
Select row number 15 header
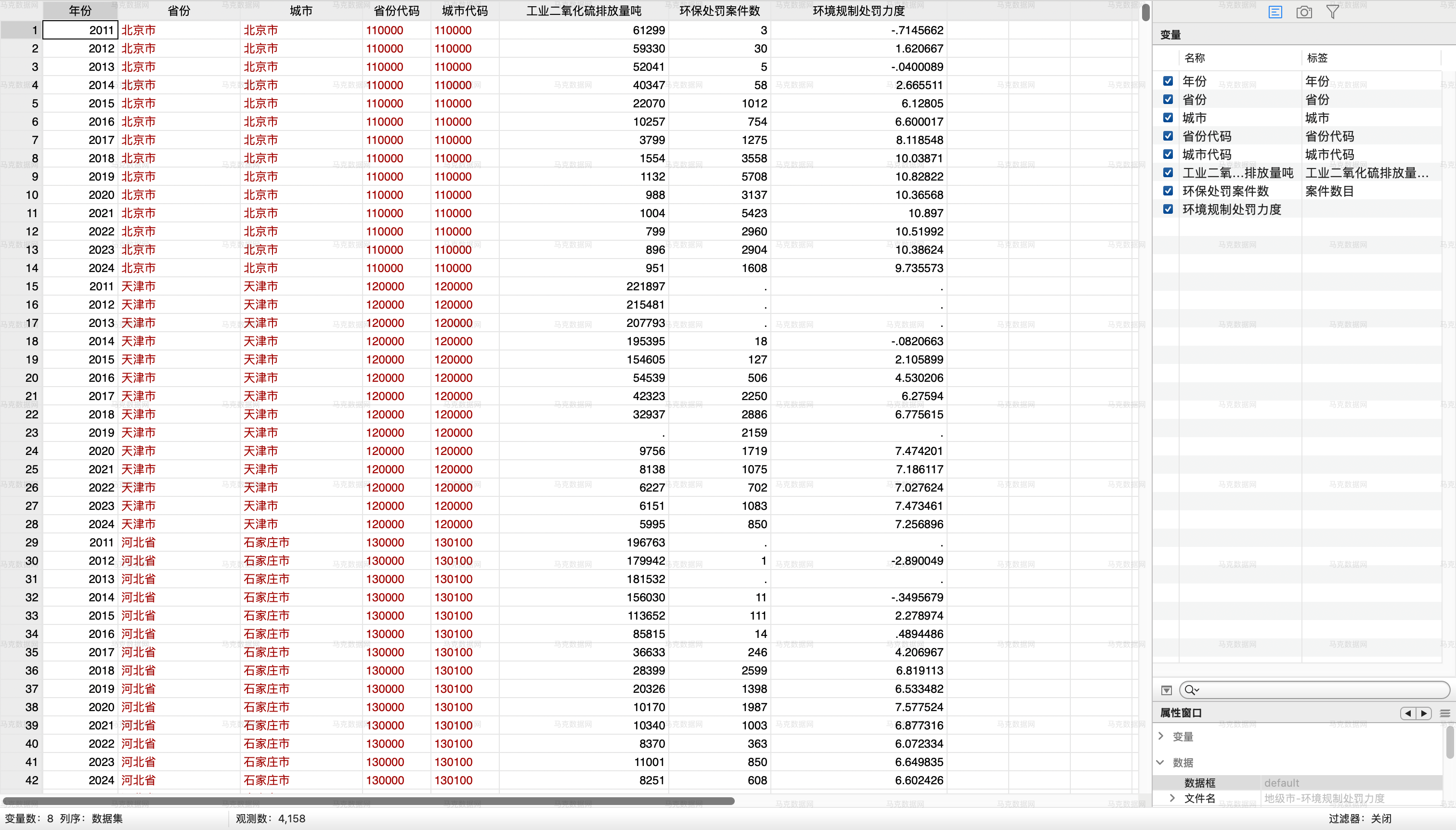coord(21,286)
